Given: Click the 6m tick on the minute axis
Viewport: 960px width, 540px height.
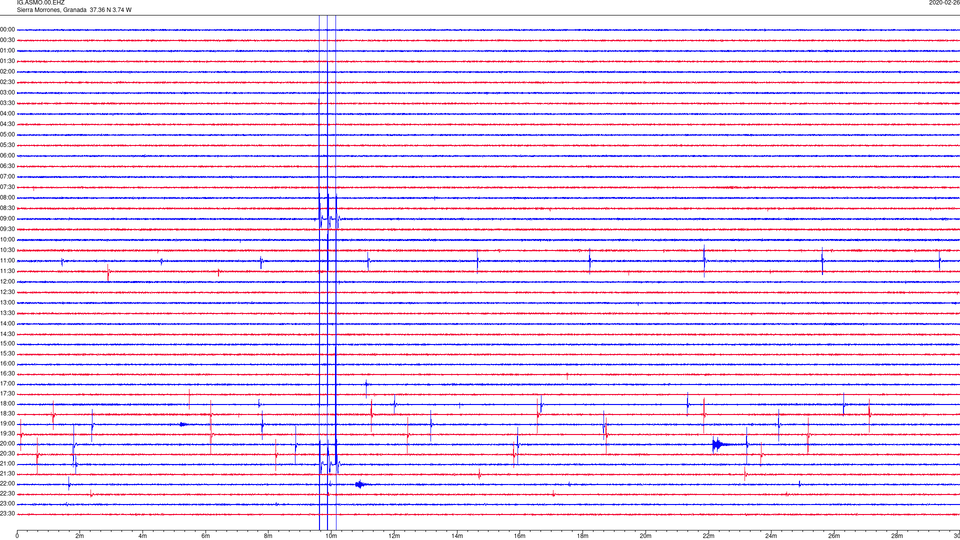Looking at the screenshot, I should point(206,536).
